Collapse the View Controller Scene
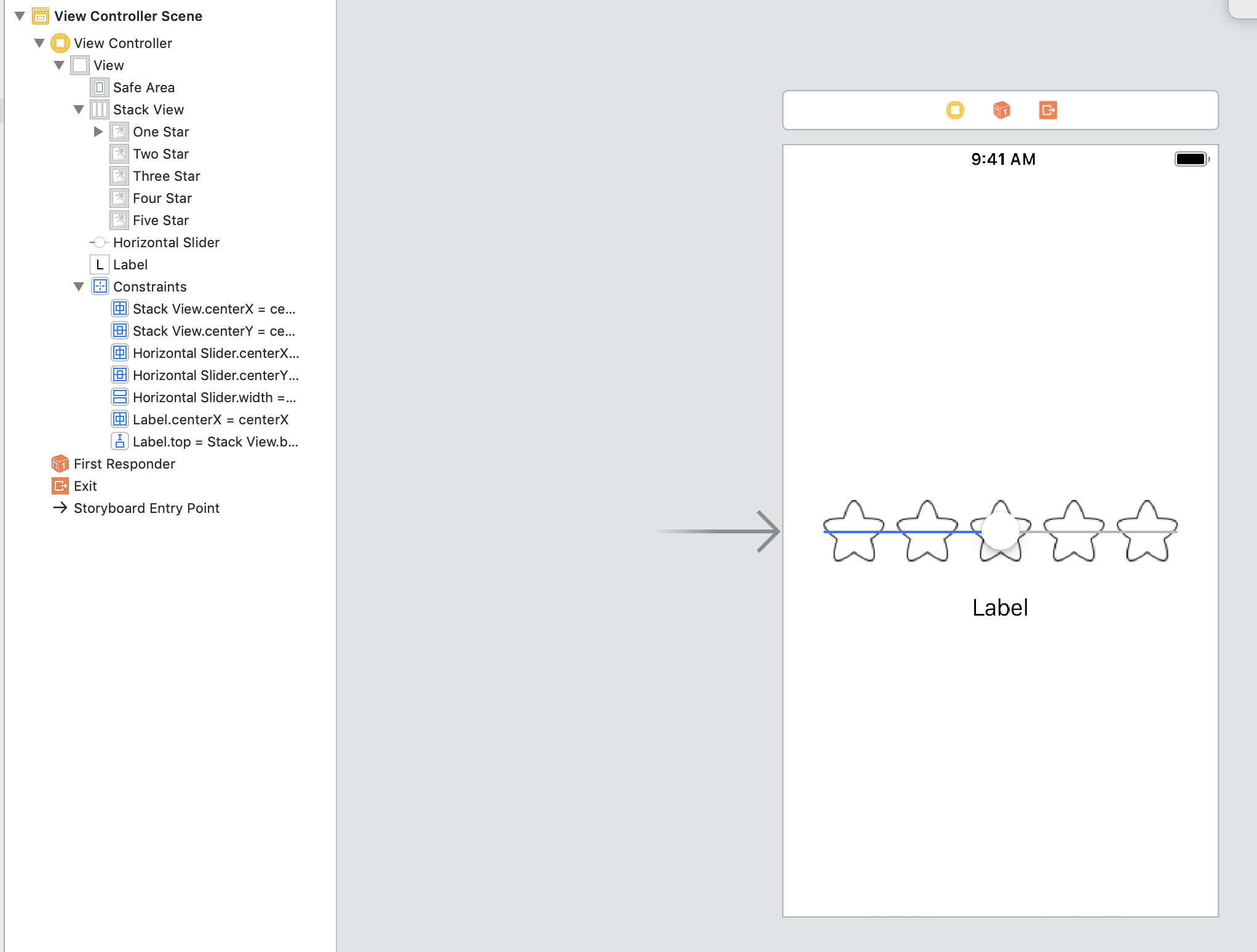The image size is (1257, 952). tap(20, 16)
